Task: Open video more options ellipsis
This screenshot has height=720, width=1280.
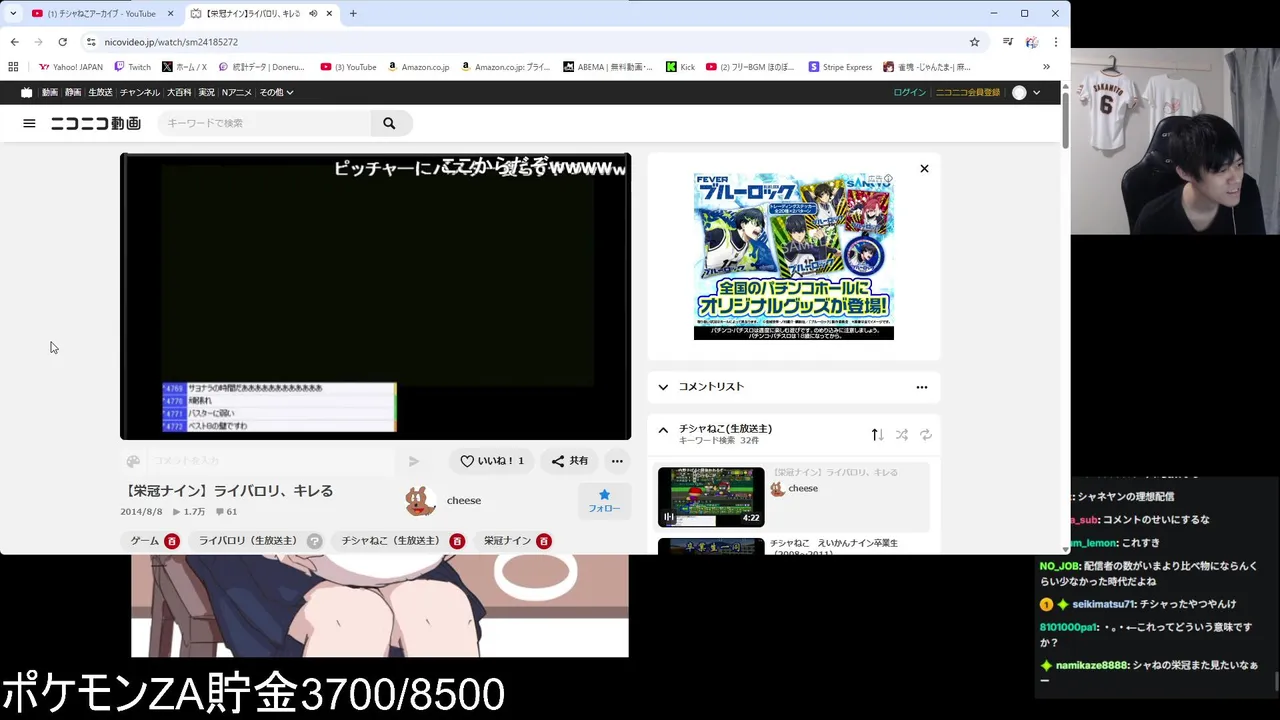Action: click(617, 461)
